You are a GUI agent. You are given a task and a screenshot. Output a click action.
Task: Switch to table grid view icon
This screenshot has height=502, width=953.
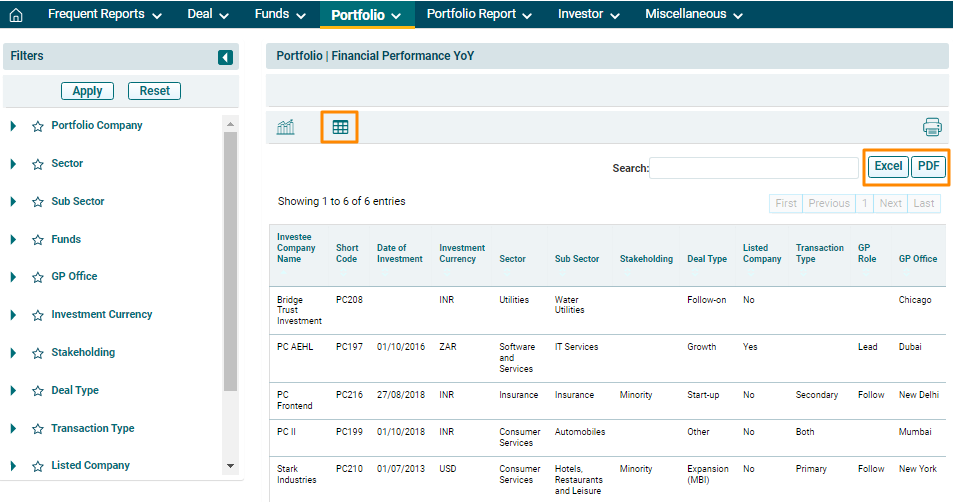click(x=340, y=127)
